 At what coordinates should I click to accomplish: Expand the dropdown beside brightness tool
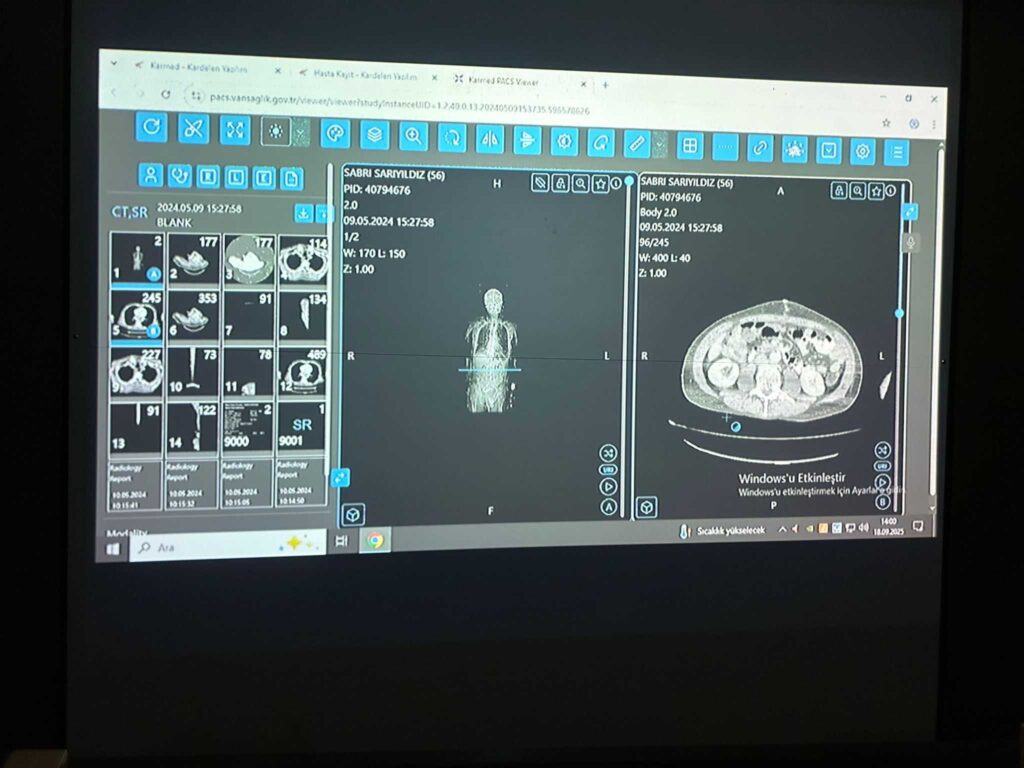click(300, 132)
